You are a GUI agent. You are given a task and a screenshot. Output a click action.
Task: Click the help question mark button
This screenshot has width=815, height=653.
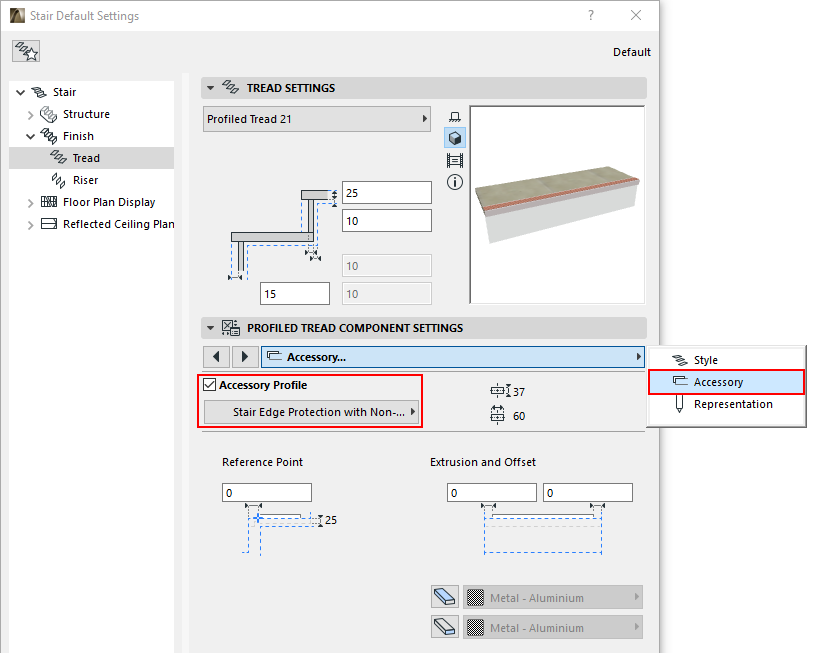[591, 15]
